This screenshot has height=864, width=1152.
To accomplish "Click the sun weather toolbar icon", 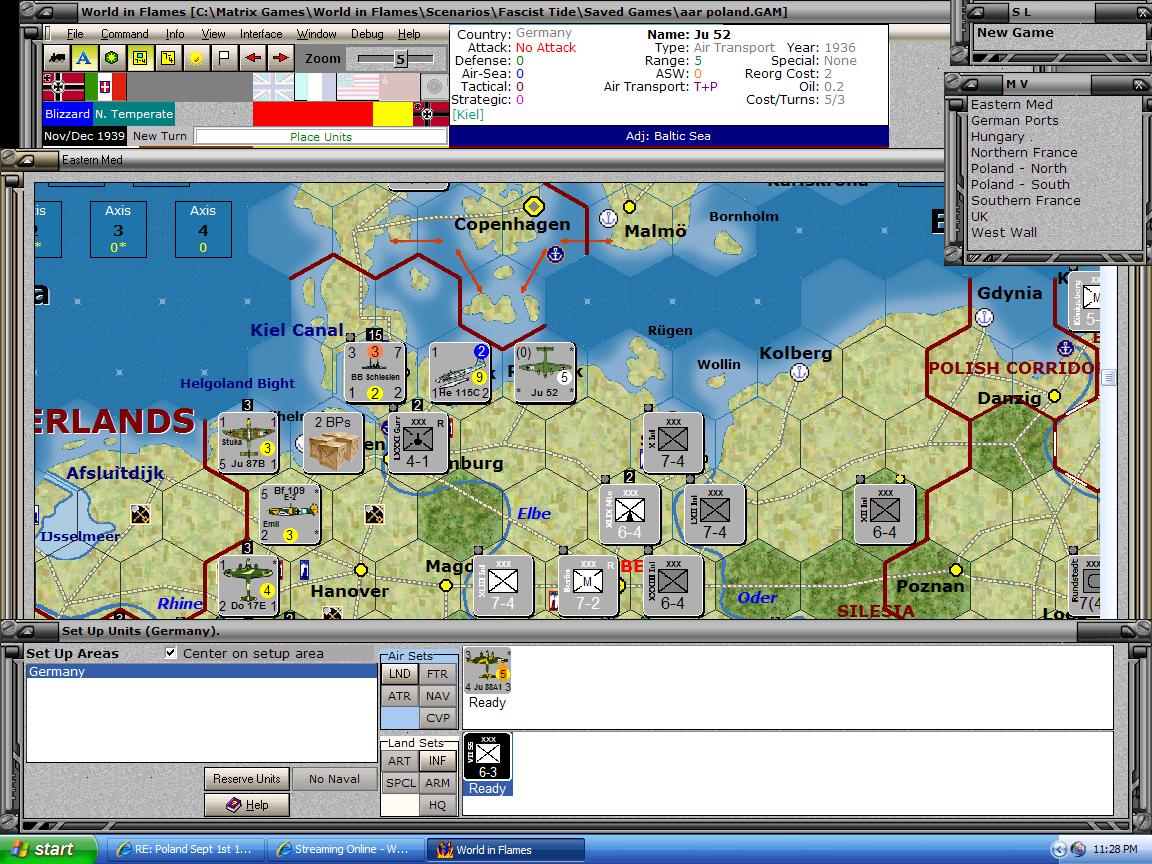I will click(196, 58).
